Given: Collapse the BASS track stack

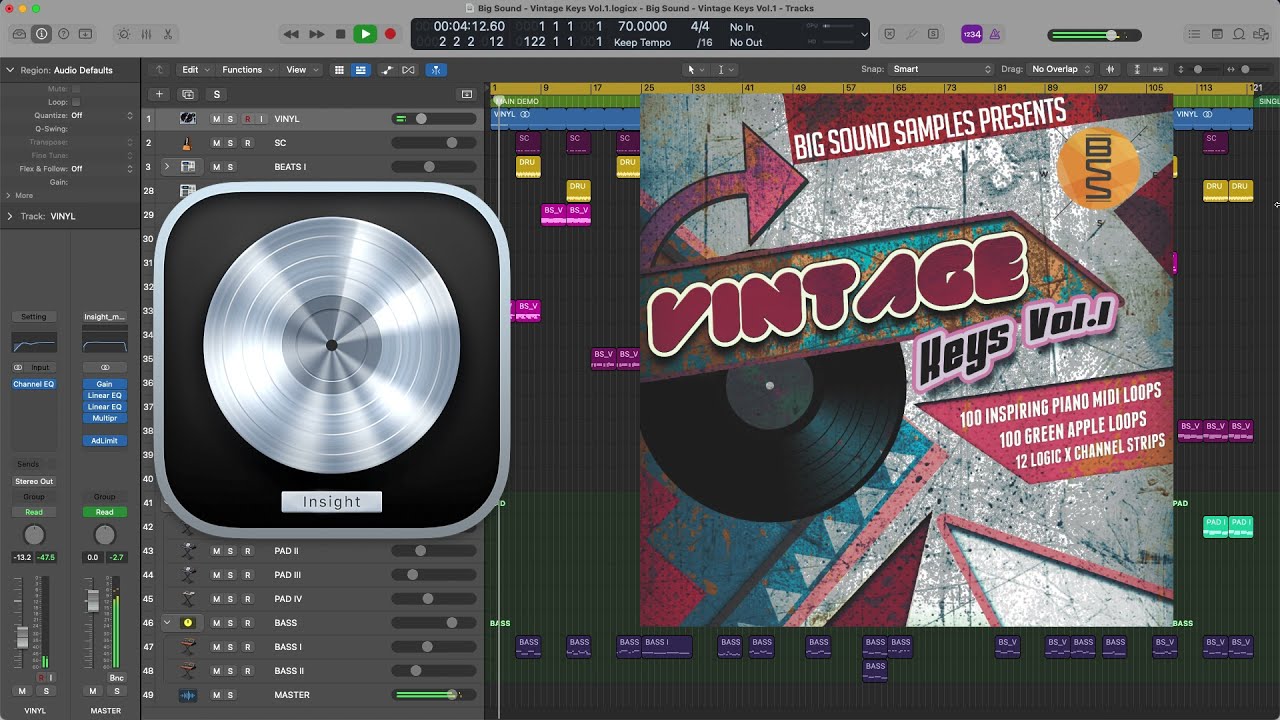Looking at the screenshot, I should (x=167, y=623).
